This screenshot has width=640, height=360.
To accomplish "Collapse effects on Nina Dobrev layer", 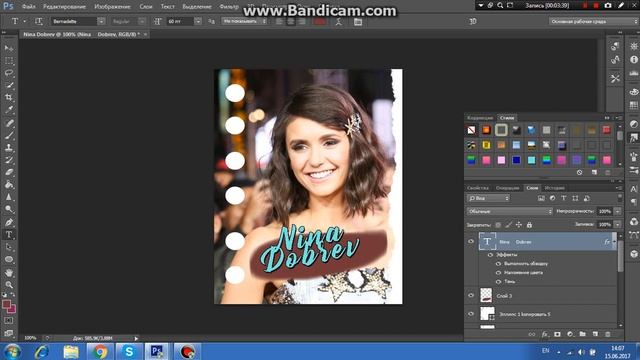I will 613,242.
